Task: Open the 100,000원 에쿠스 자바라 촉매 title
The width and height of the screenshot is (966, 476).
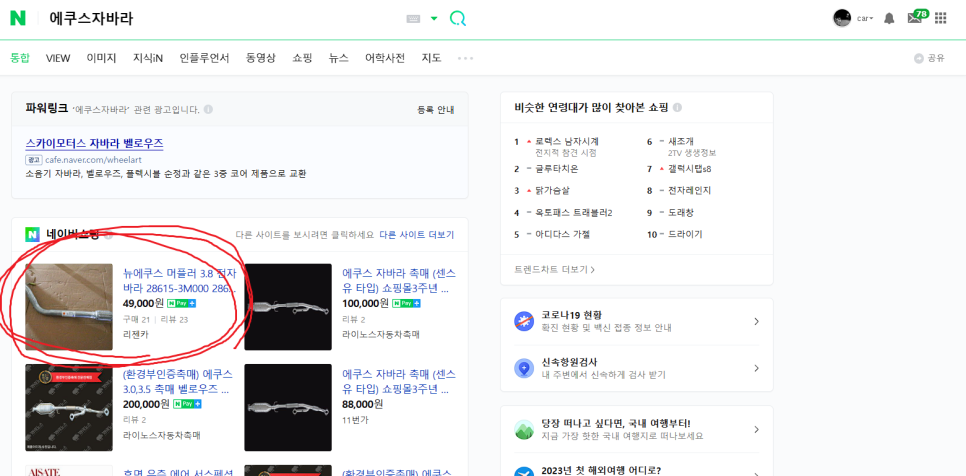Action: [399, 280]
